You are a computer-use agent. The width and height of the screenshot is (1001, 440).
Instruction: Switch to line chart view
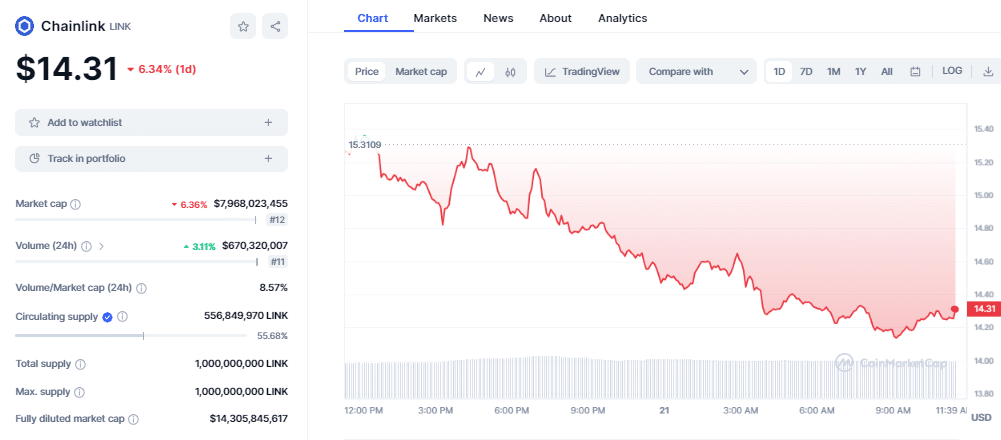[x=481, y=72]
